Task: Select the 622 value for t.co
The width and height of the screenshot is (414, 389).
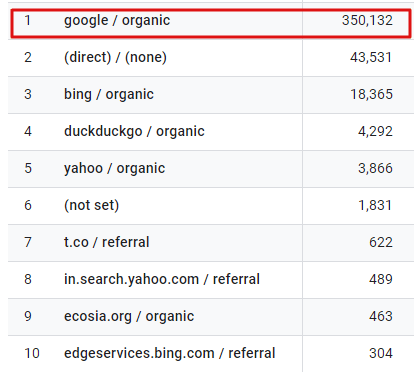Action: (x=381, y=242)
